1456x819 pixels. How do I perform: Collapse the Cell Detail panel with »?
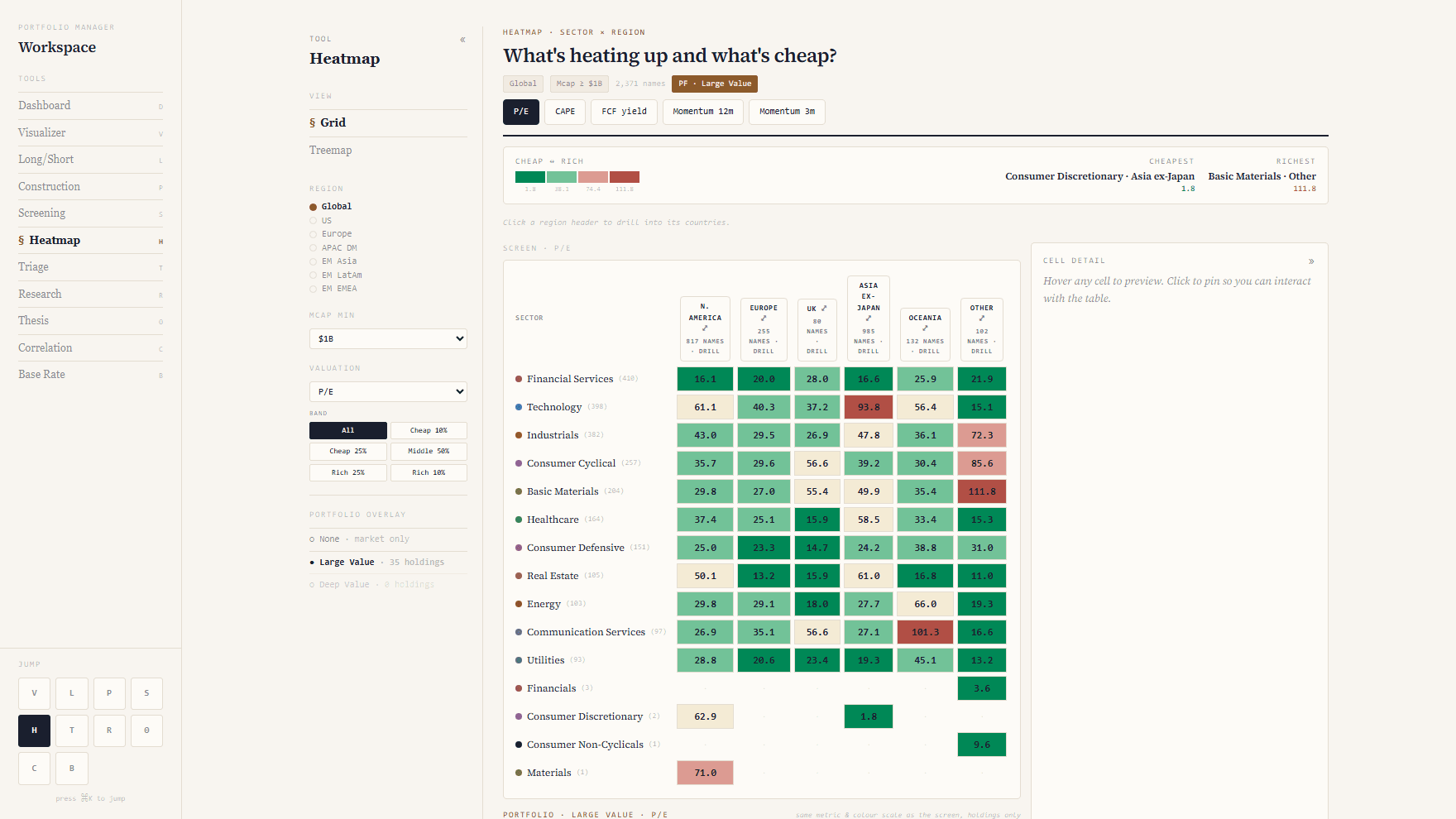click(x=1311, y=261)
